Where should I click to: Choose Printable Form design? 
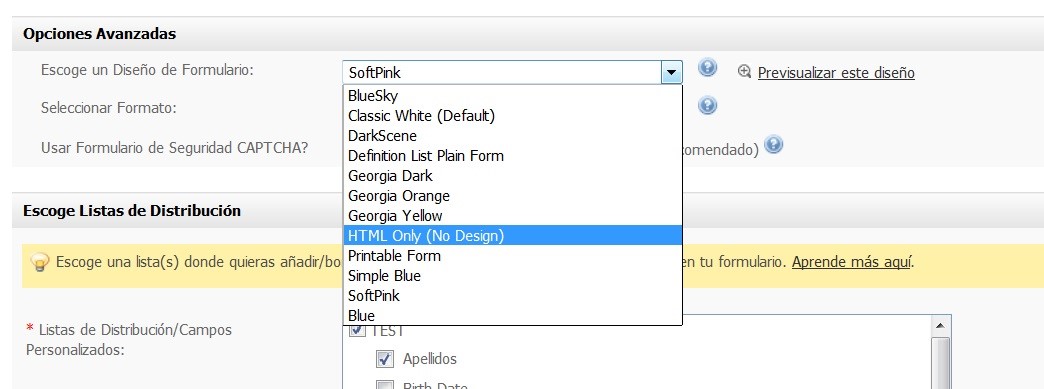pyautogui.click(x=513, y=255)
